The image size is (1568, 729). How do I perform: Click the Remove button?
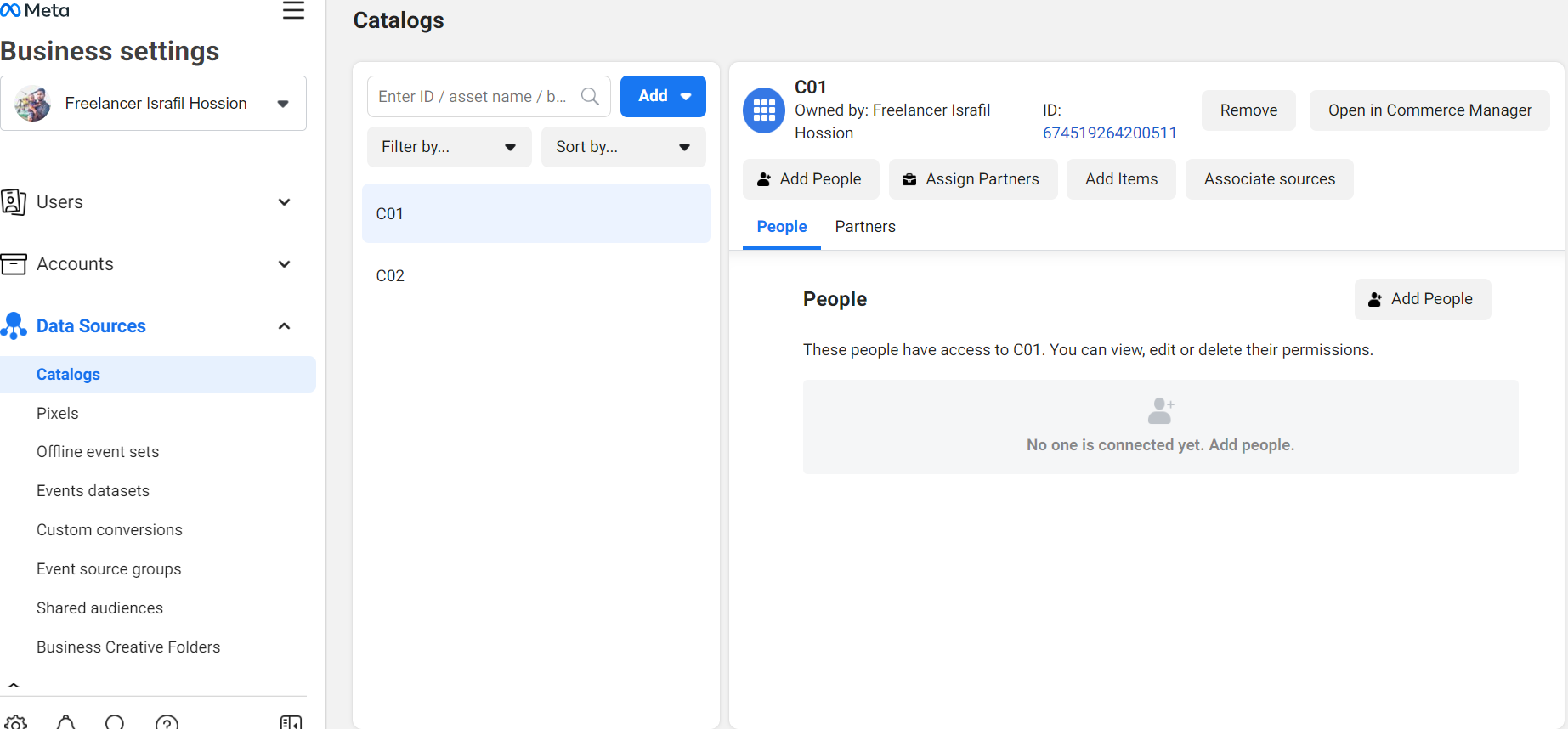click(x=1248, y=110)
